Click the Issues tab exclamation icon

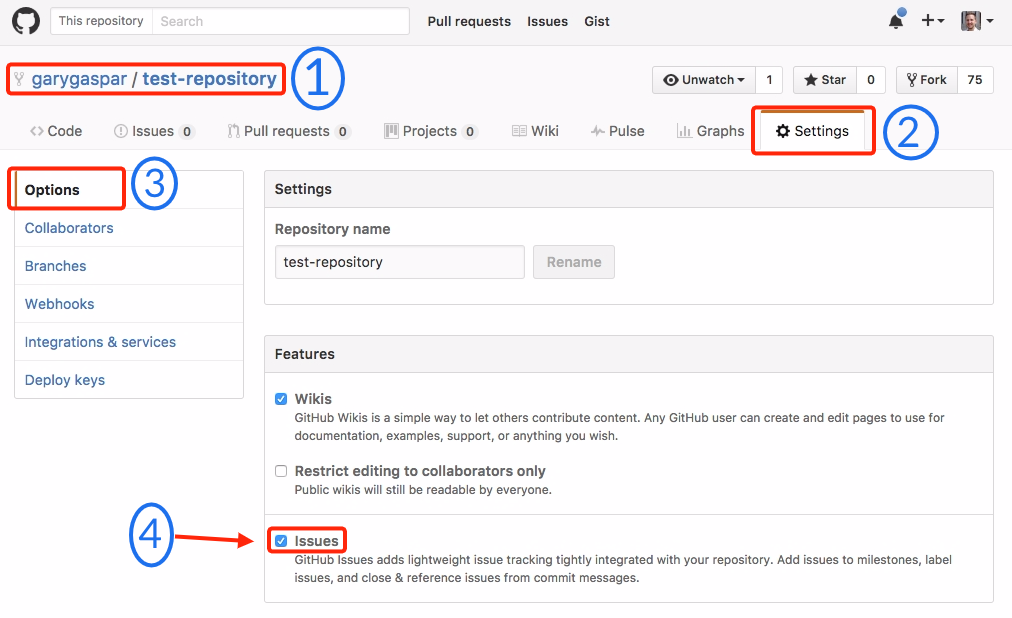pyautogui.click(x=121, y=131)
